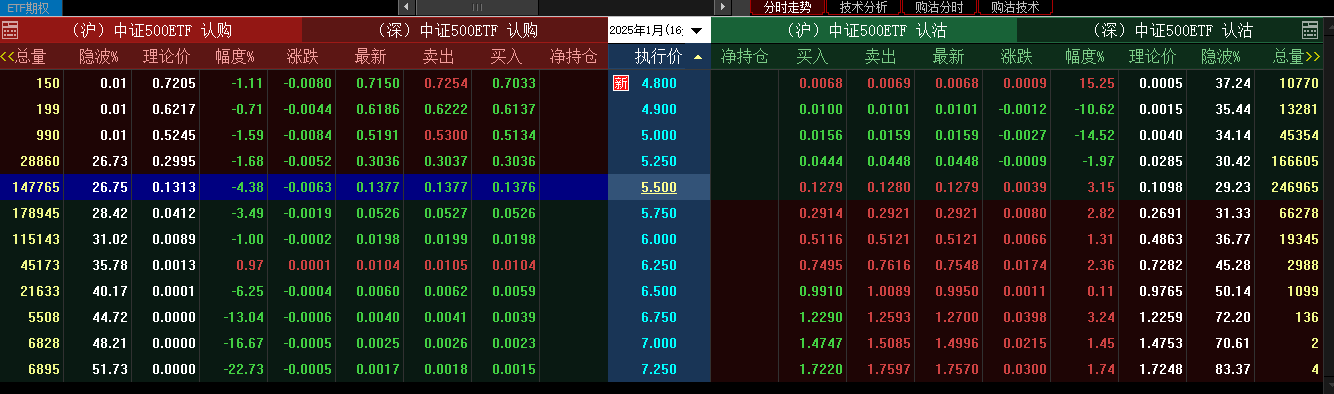The width and height of the screenshot is (1334, 394).
Task: Sort calls by the 隐波% column header
Action: [98, 57]
